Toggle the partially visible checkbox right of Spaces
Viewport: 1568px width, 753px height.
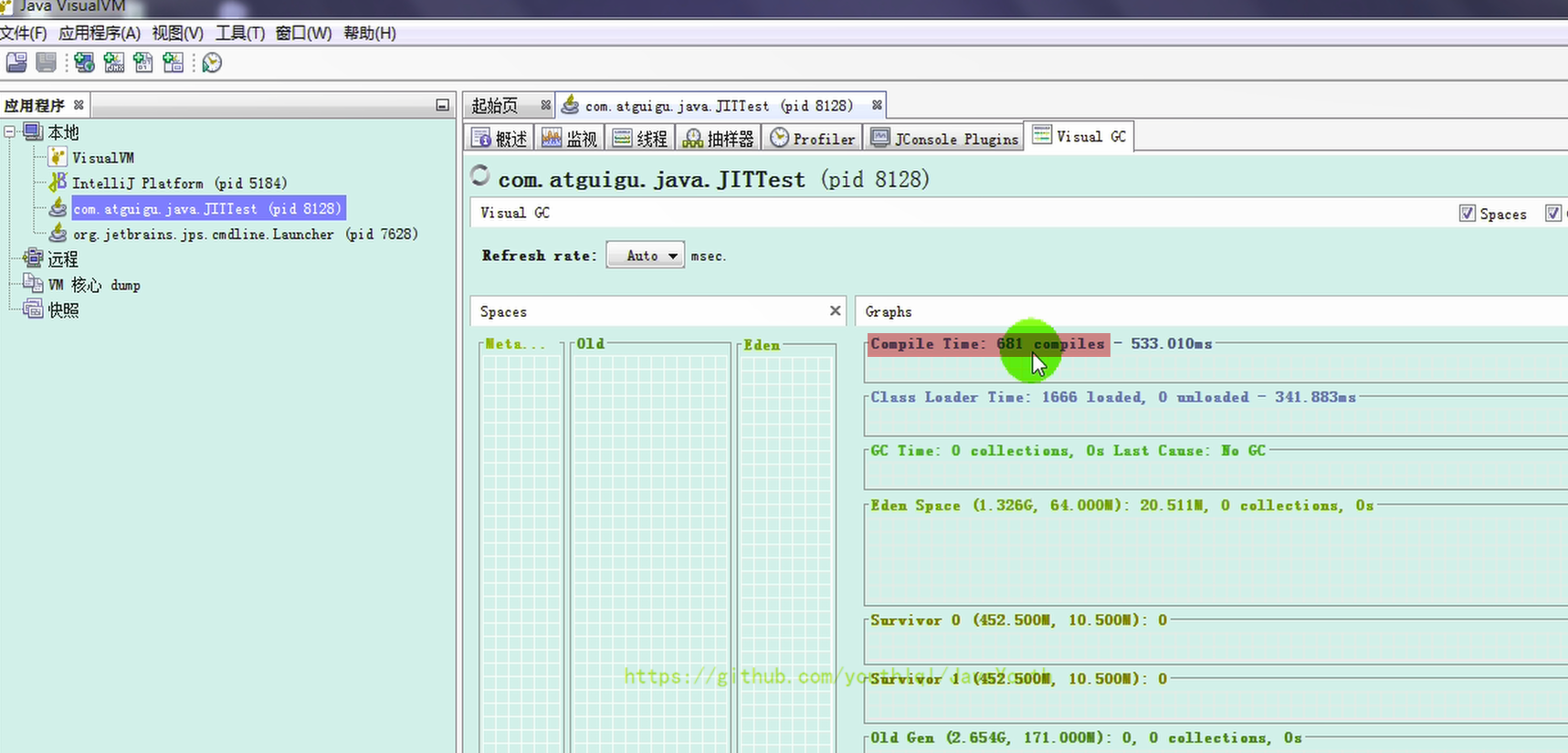(x=1552, y=214)
